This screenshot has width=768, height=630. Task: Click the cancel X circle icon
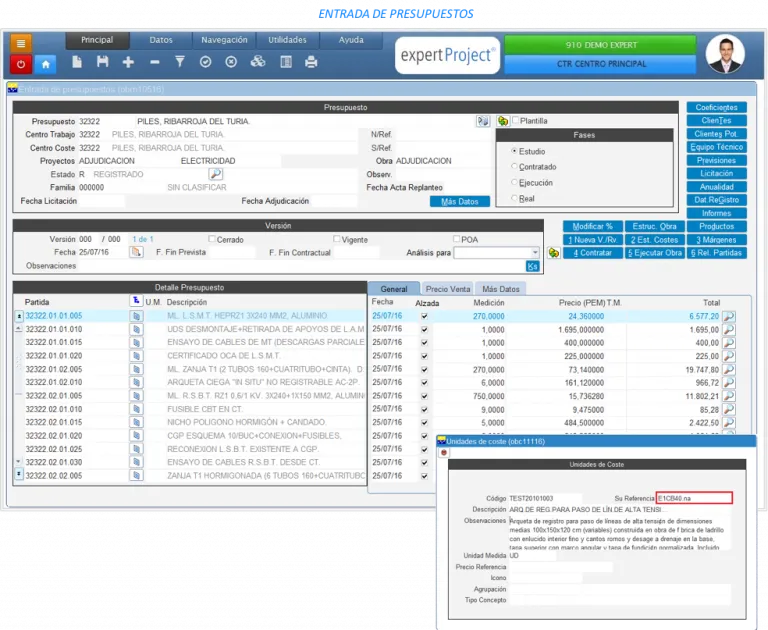coord(231,62)
